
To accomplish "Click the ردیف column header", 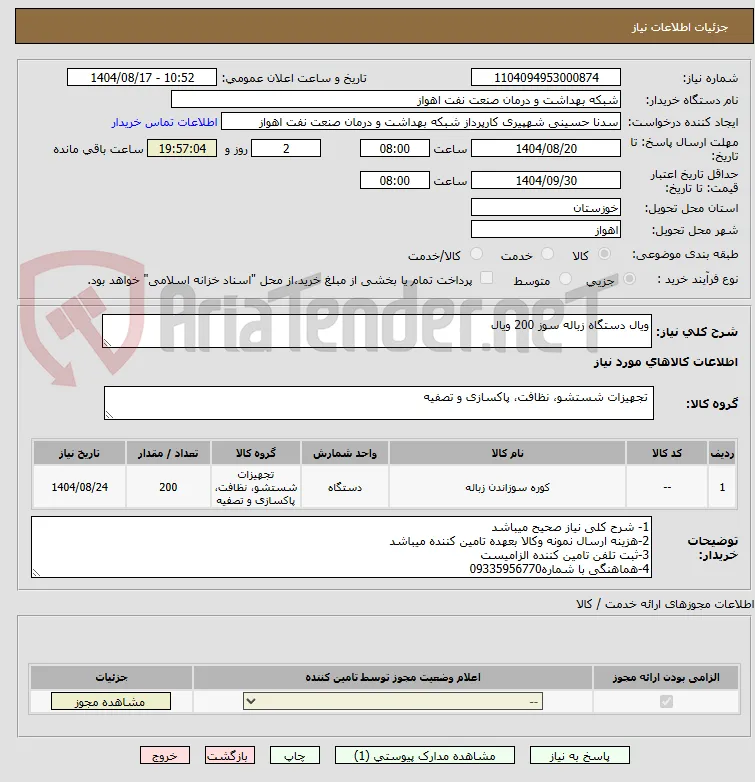I will [722, 453].
